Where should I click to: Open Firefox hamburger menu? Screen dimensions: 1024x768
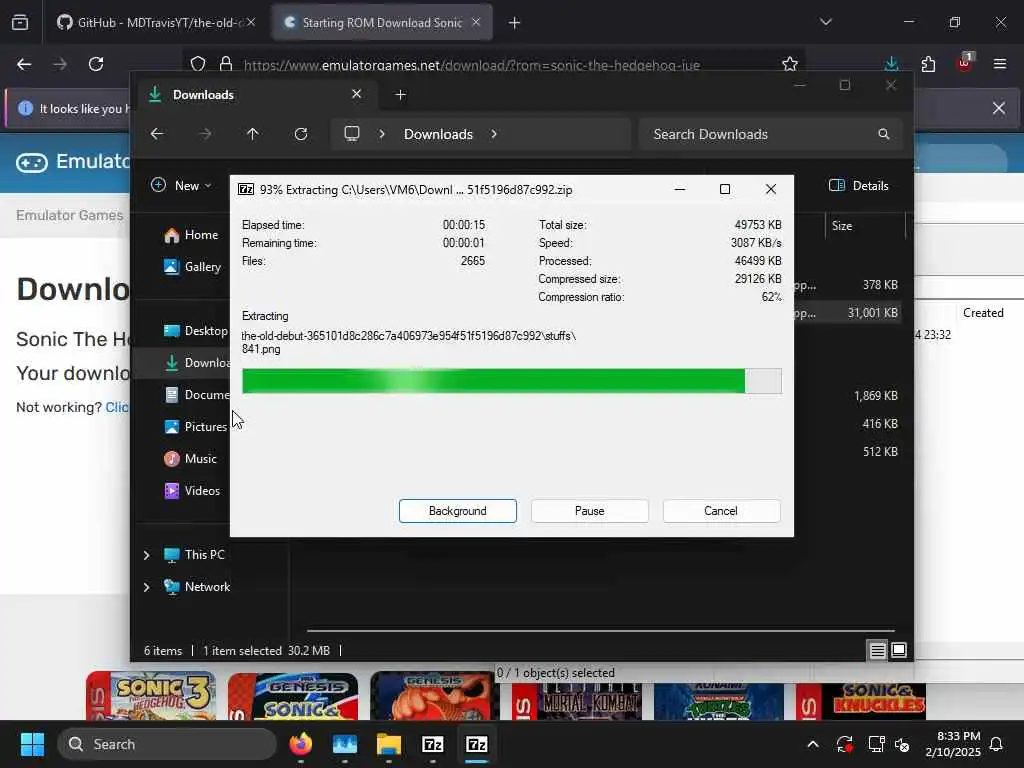pos(1000,64)
